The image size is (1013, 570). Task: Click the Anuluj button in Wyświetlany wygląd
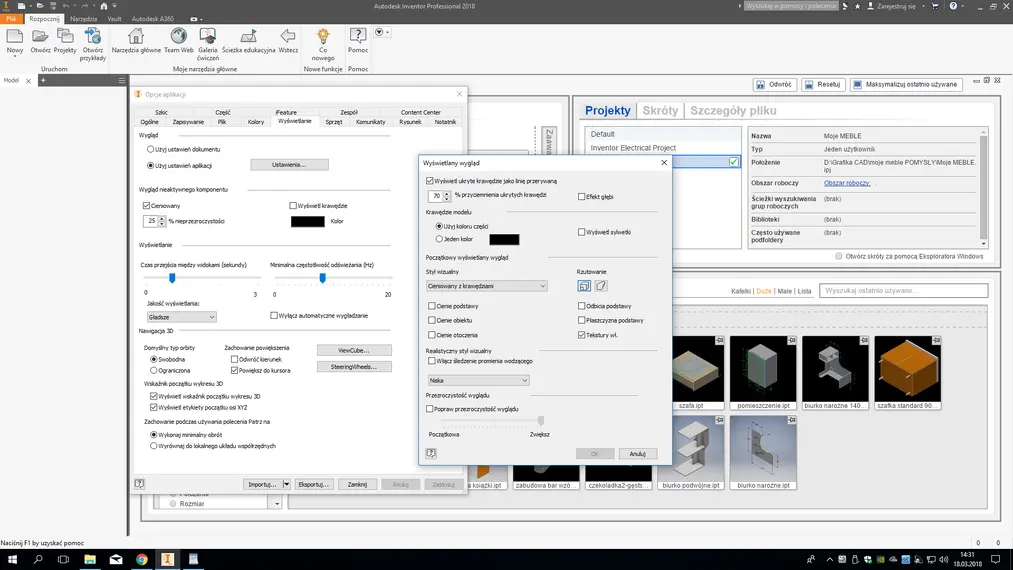[637, 453]
